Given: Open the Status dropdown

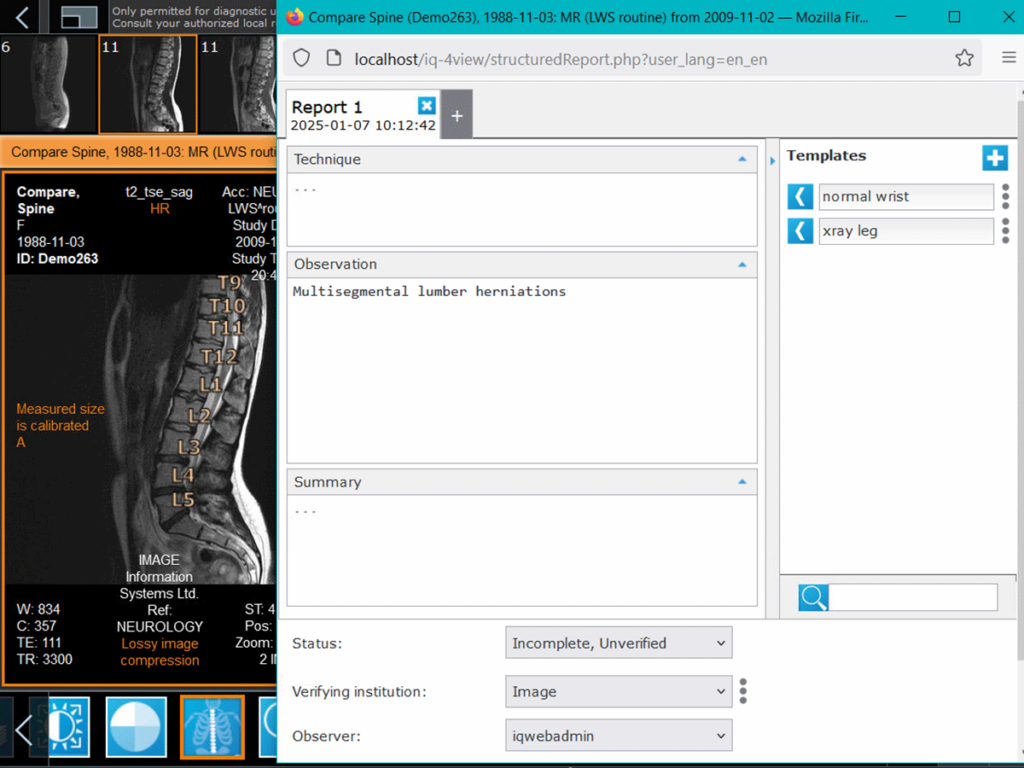Looking at the screenshot, I should pos(618,643).
